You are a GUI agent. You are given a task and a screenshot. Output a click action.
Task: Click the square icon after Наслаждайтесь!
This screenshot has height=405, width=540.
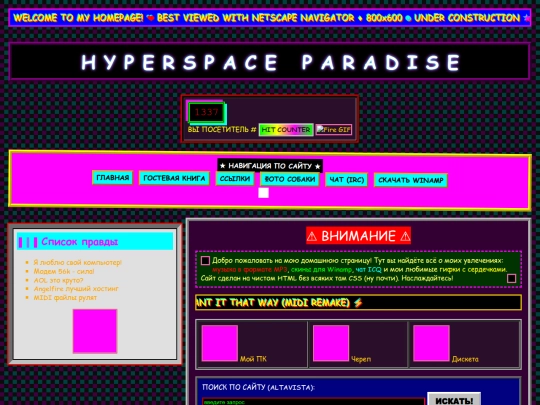coord(511,278)
